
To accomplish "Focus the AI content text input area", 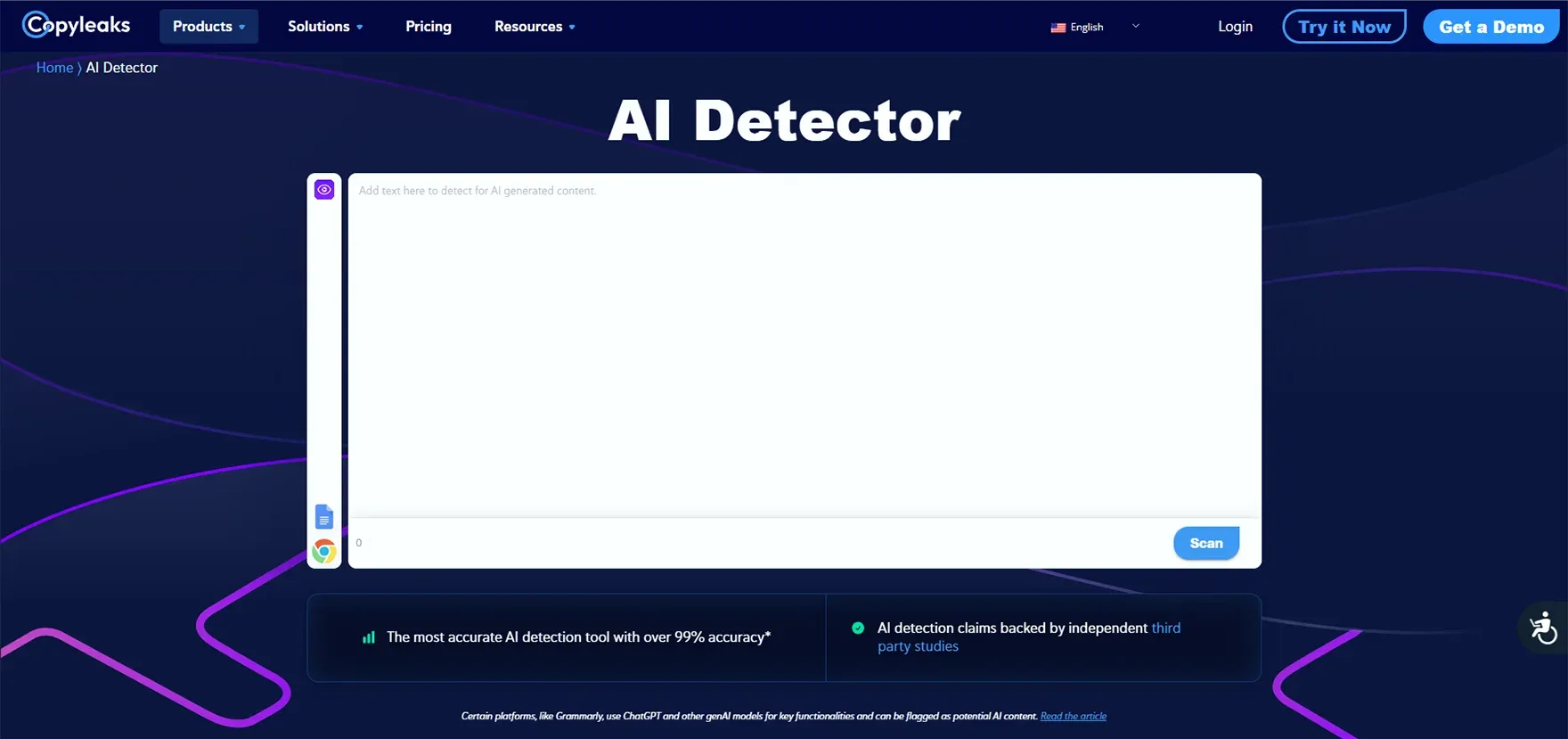I will pyautogui.click(x=804, y=345).
